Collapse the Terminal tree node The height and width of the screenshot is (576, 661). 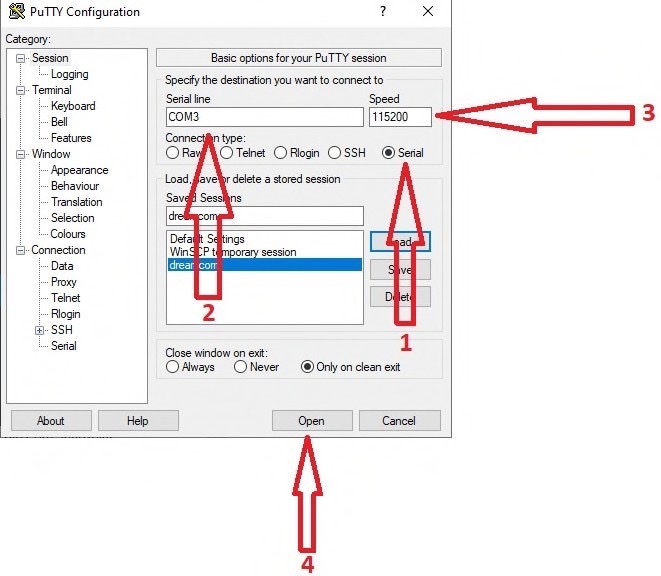point(20,90)
